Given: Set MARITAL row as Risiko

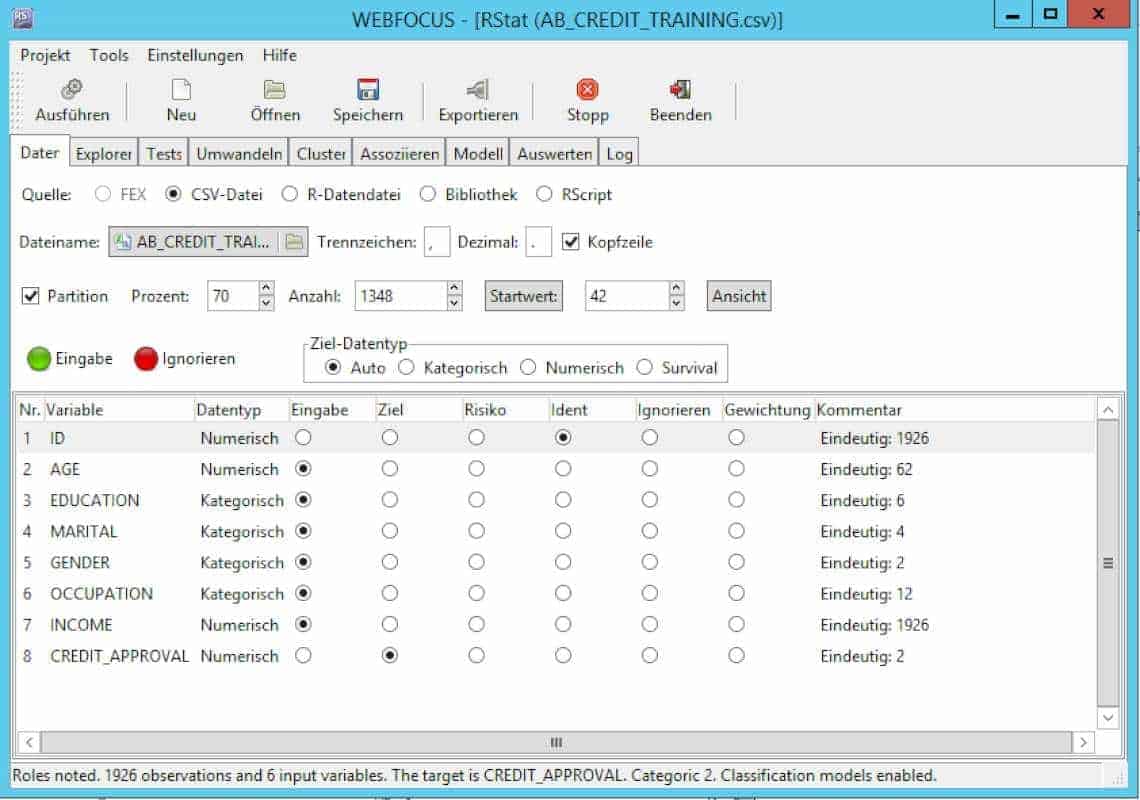Looking at the screenshot, I should [x=476, y=531].
